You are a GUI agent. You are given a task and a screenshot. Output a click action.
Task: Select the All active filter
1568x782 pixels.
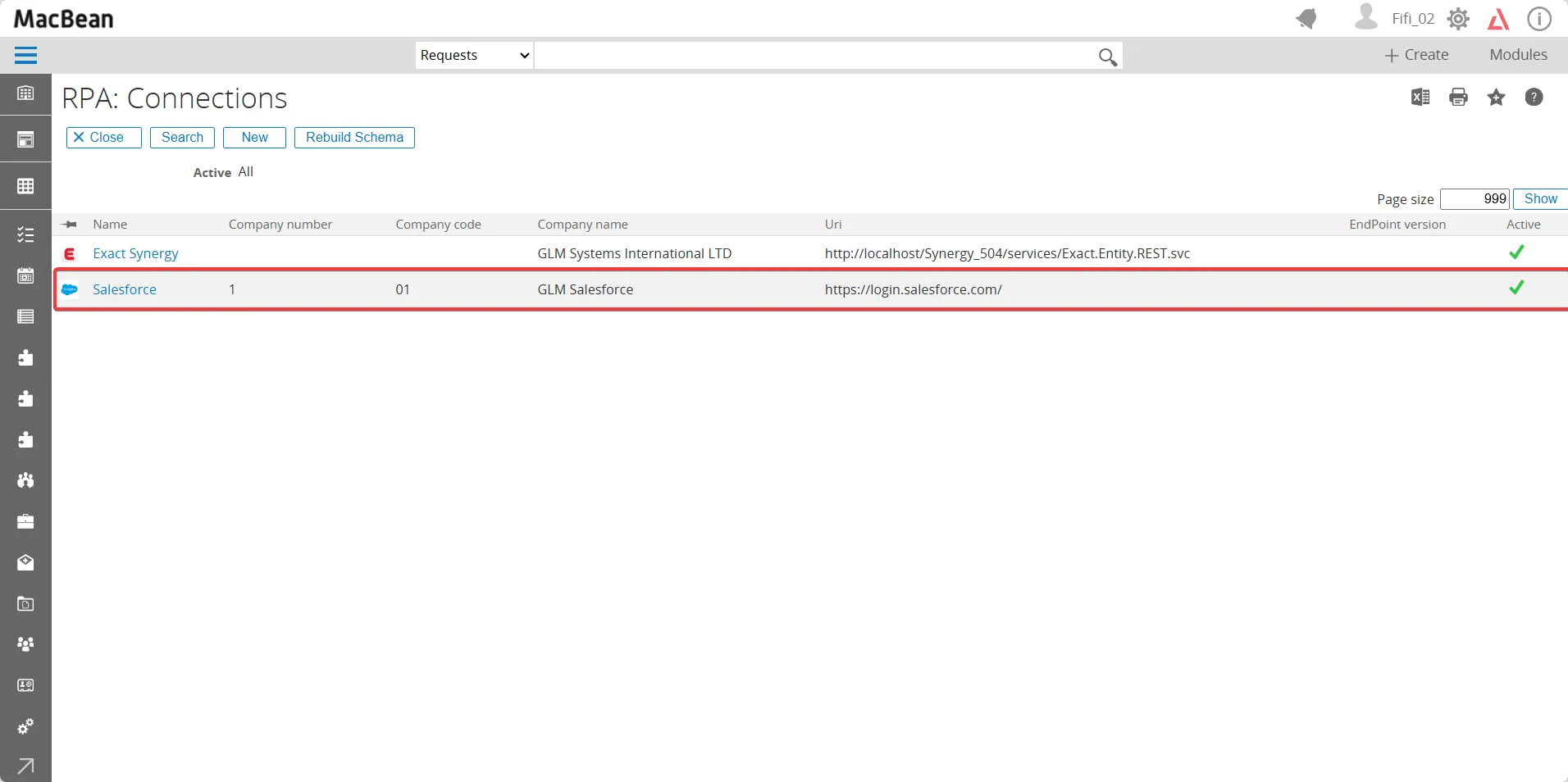[246, 172]
